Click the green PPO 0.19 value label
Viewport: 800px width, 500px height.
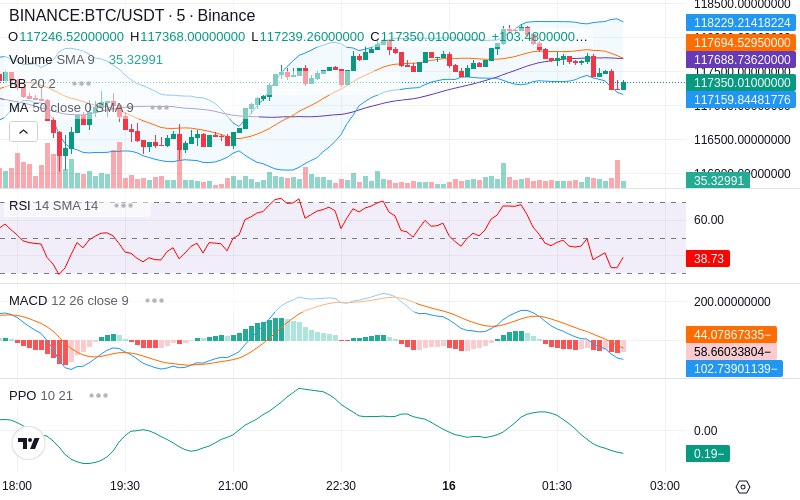point(708,454)
